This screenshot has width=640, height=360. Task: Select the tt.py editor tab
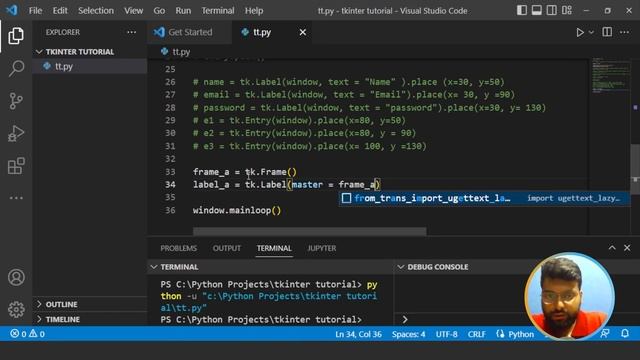point(271,32)
